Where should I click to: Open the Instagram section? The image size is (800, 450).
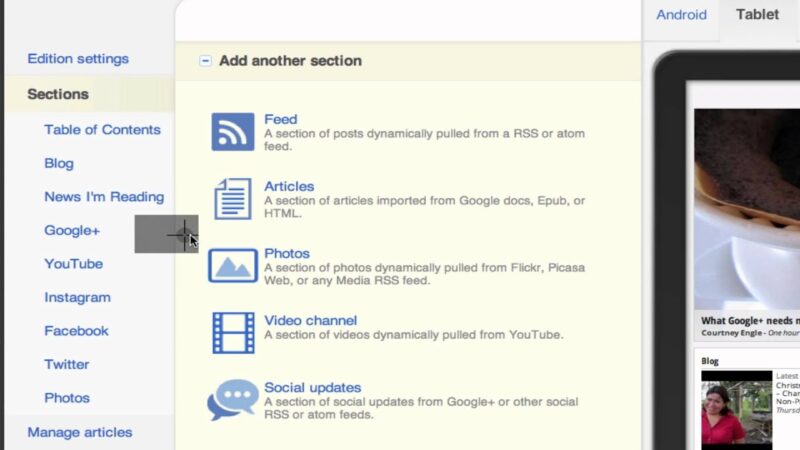77,297
